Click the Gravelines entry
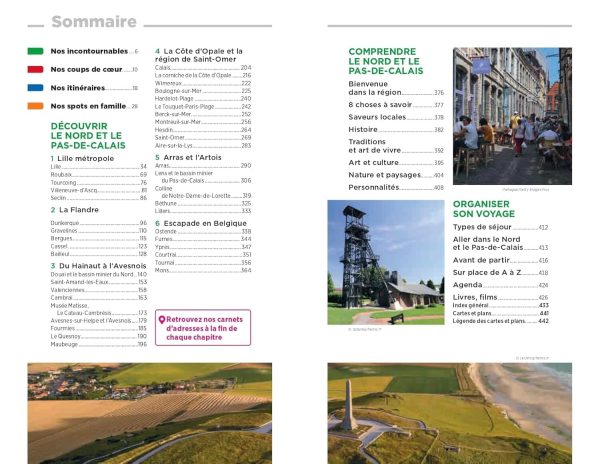Screen dimensions: 600x464 [x=99, y=231]
